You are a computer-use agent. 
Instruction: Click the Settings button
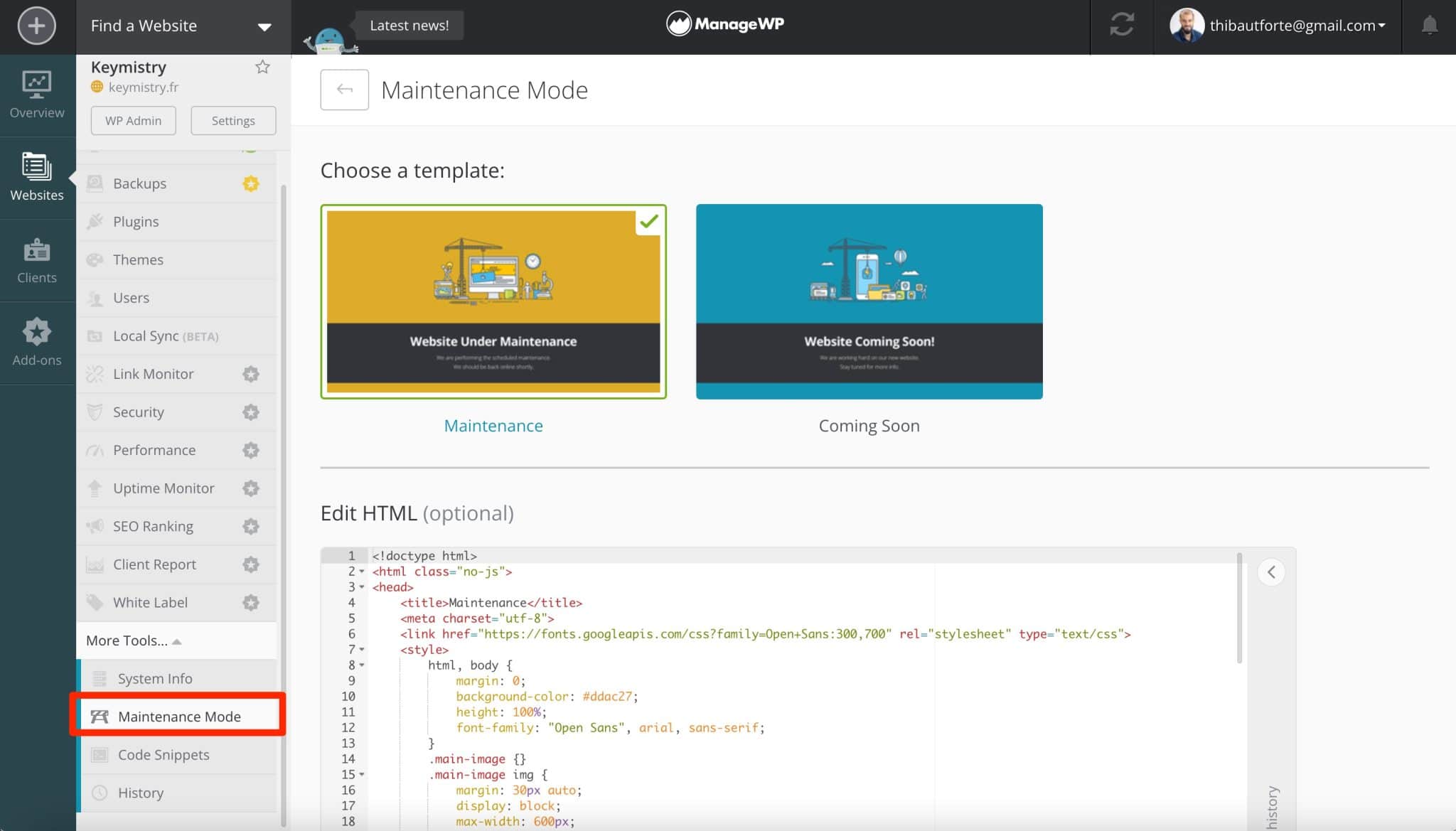233,120
